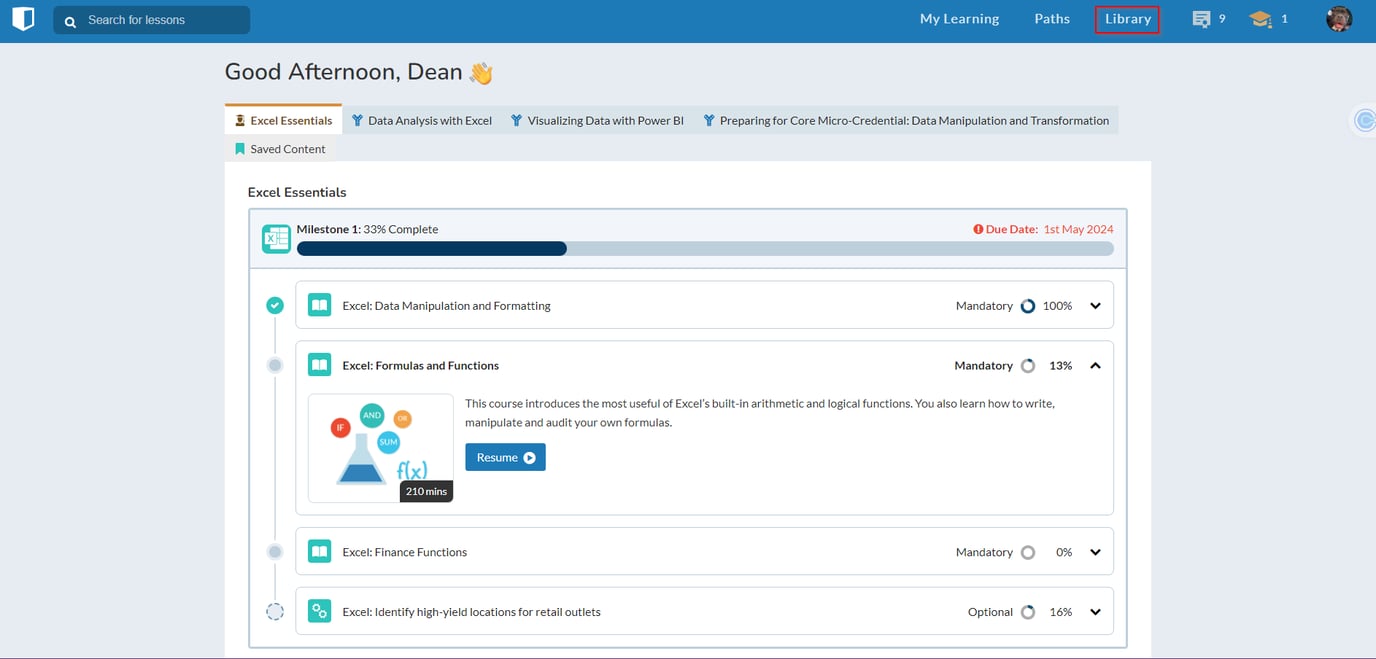1376x659 pixels.
Task: Click the step circle beside Formulas and Functions
Action: (x=275, y=366)
